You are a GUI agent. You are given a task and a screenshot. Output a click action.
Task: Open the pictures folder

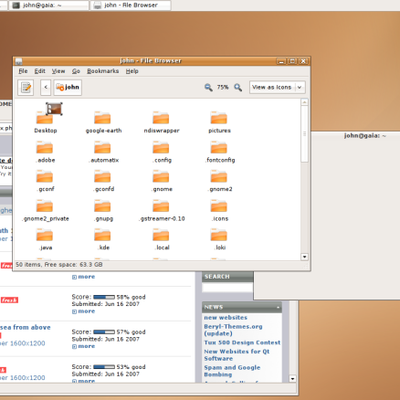(219, 118)
